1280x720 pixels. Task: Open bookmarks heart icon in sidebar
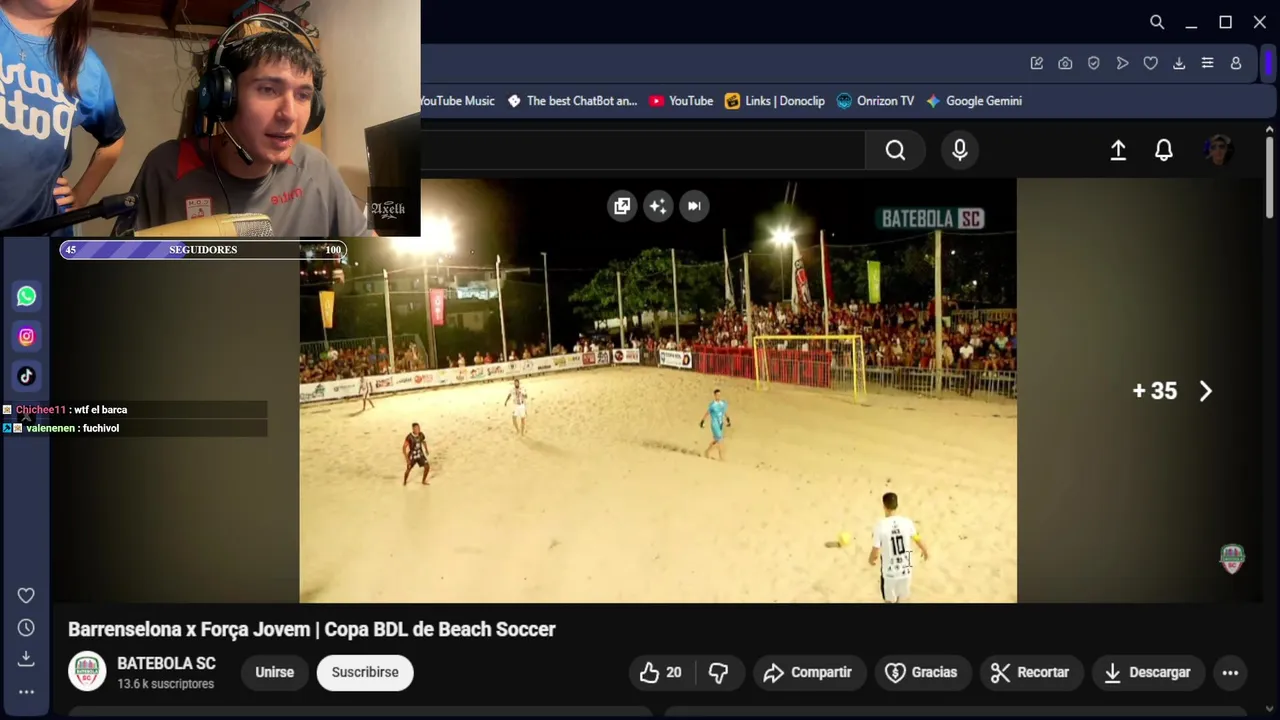click(x=26, y=596)
